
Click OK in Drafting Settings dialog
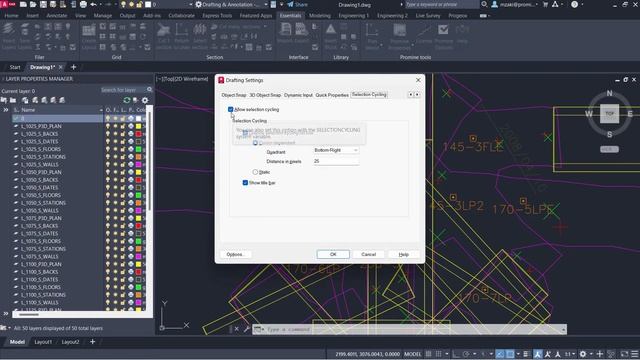(333, 254)
